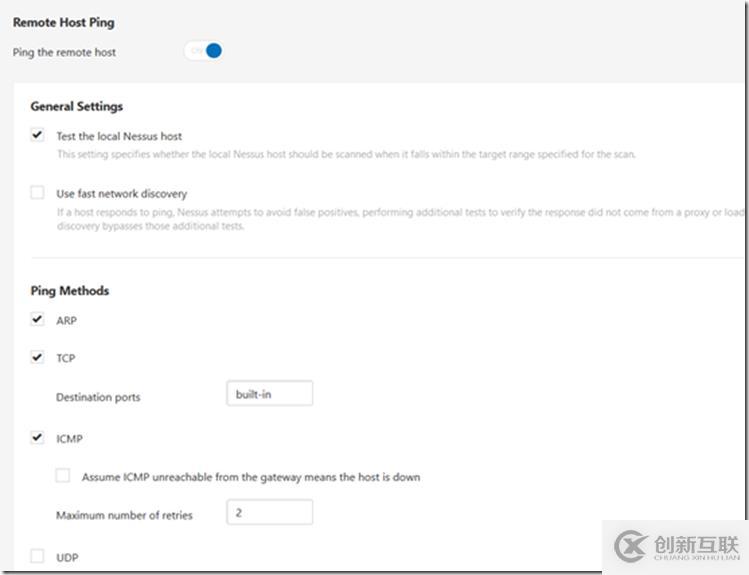Enable the Use fast network discovery checkbox

pyautogui.click(x=37, y=193)
